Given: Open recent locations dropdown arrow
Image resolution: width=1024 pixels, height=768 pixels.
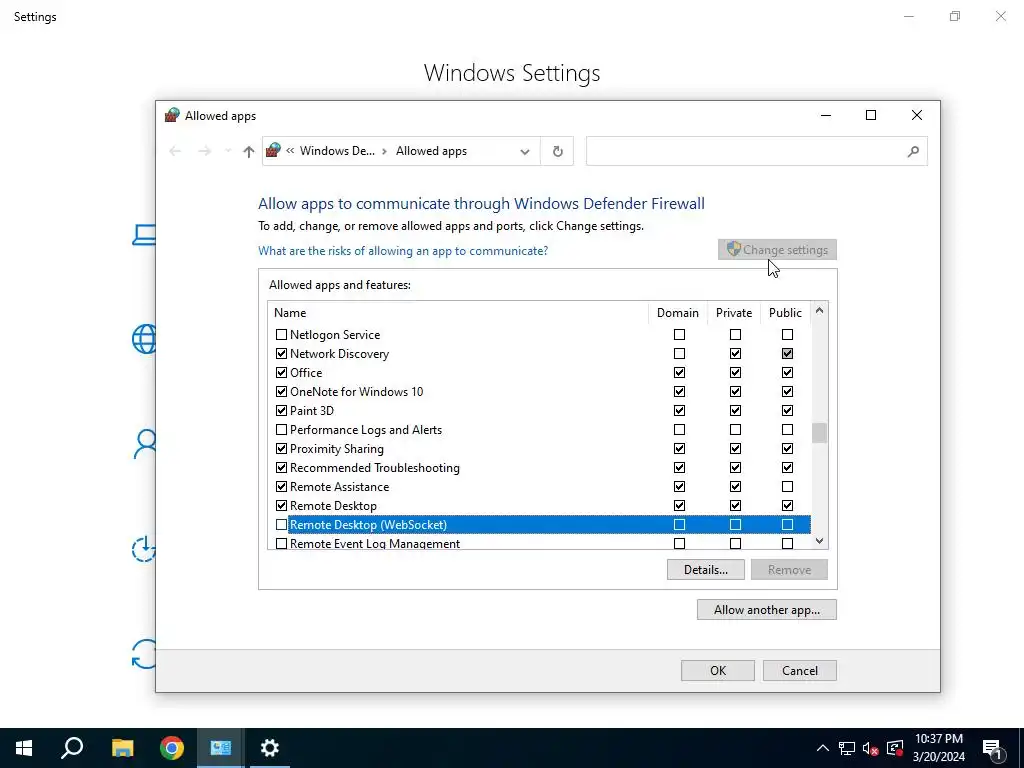Looking at the screenshot, I should click(x=227, y=152).
